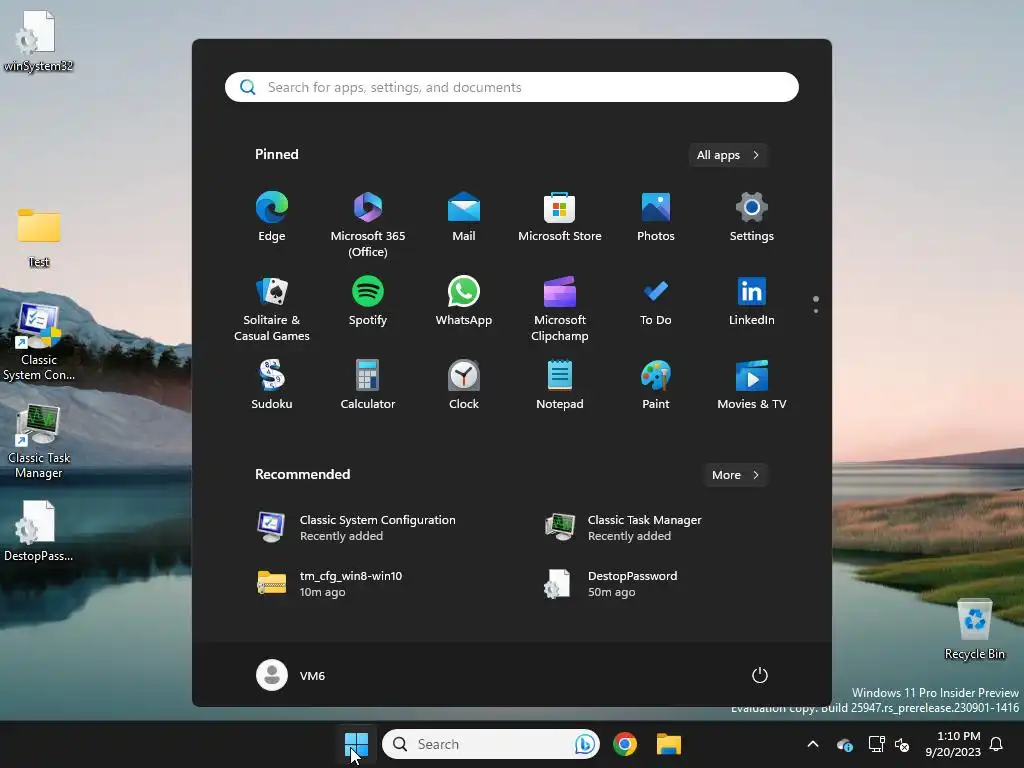Go to next pinned apps page dot
Image resolution: width=1024 pixels, height=768 pixels.
tap(816, 311)
